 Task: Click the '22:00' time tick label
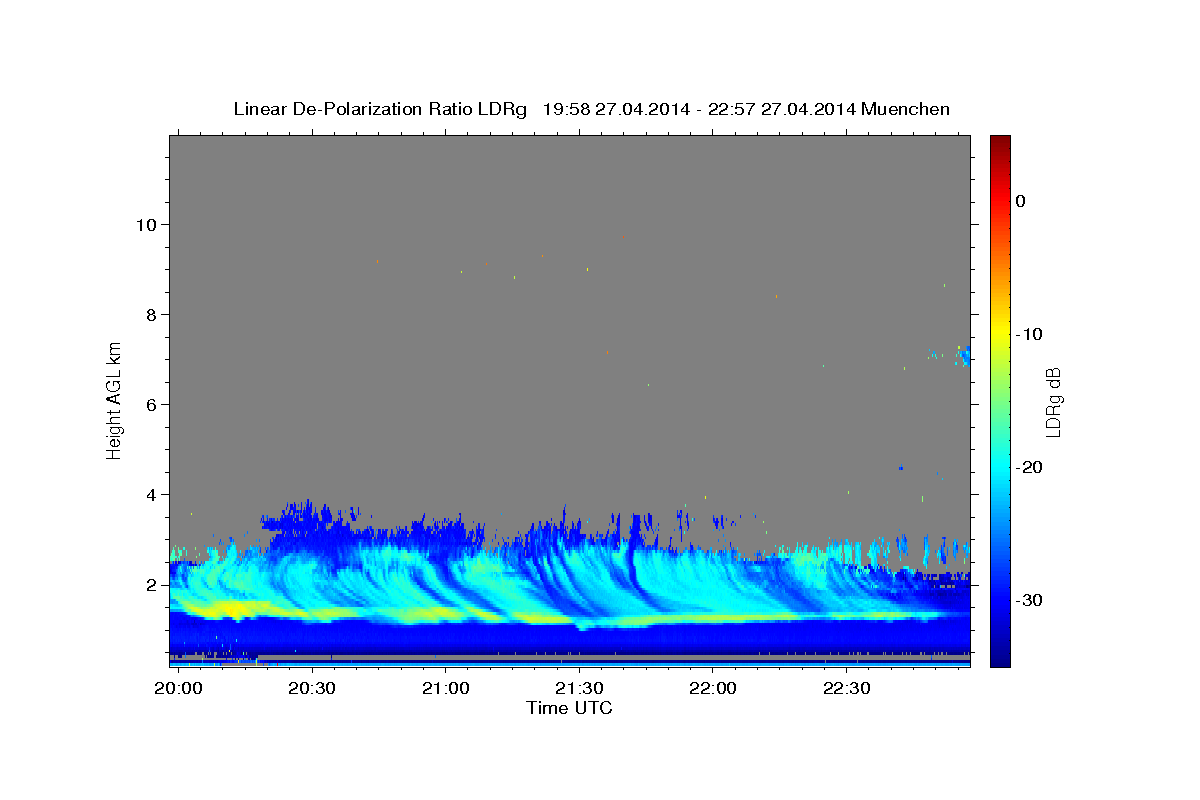click(x=712, y=688)
